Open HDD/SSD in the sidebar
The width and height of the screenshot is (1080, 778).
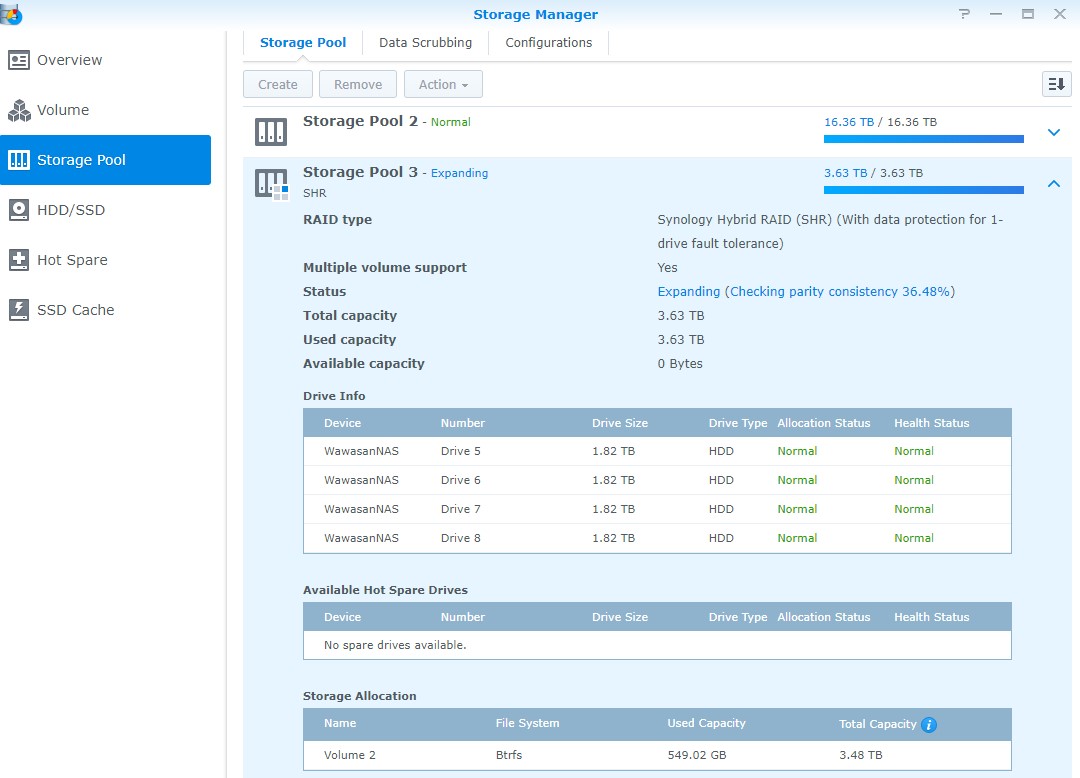[105, 210]
